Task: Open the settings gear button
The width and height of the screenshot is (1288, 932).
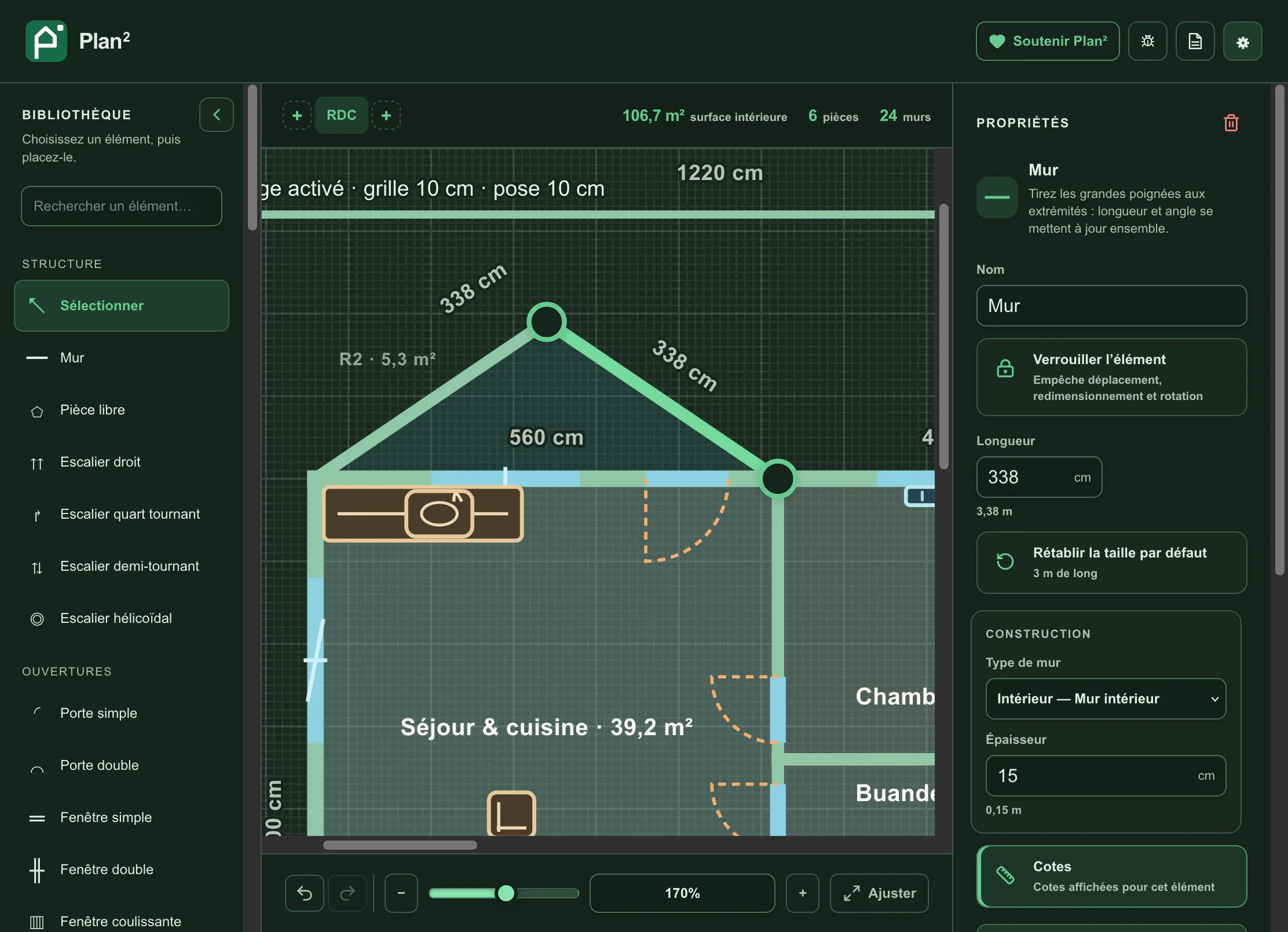Action: point(1242,41)
